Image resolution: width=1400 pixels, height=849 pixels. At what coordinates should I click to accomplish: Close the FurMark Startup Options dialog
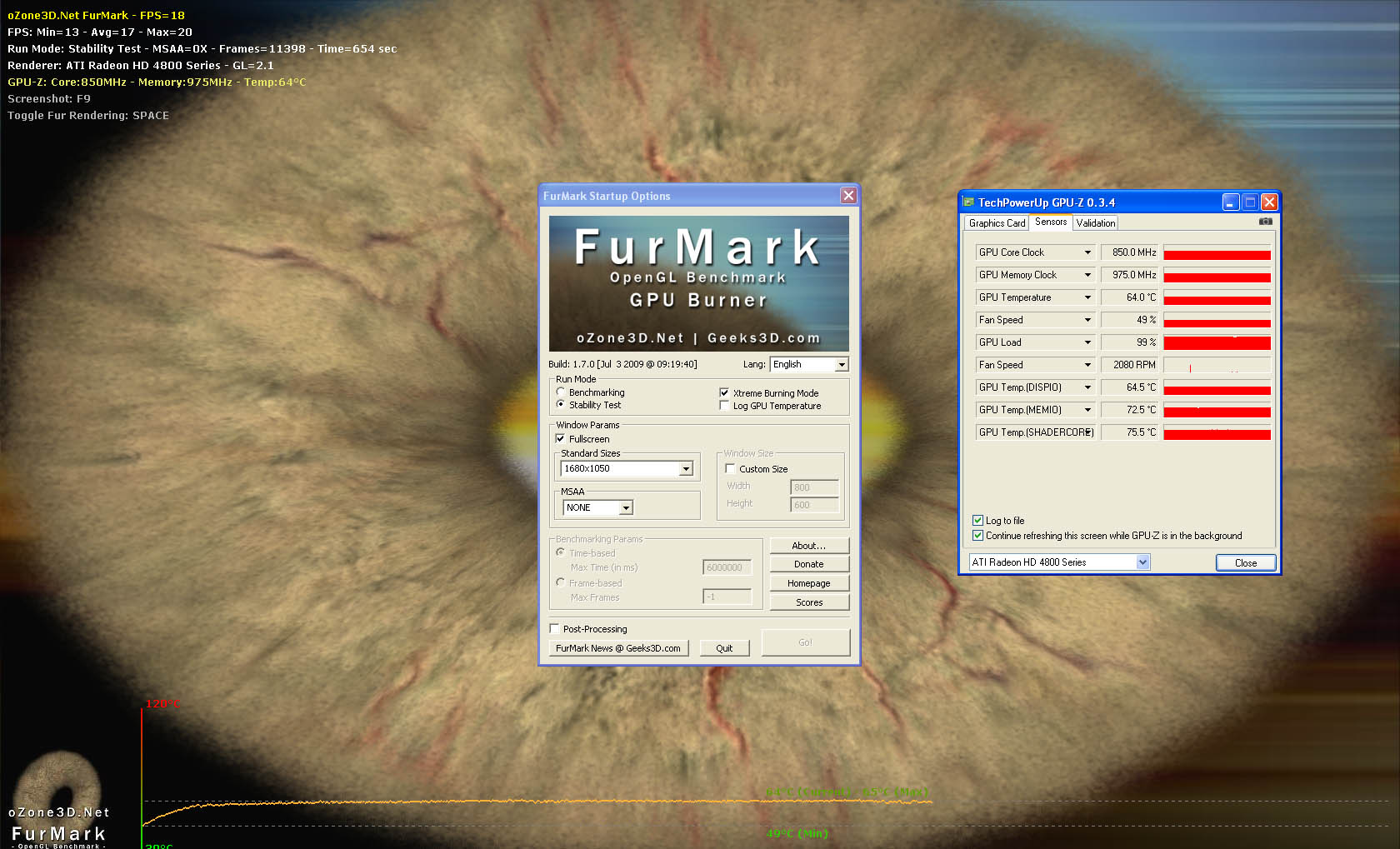[x=848, y=196]
